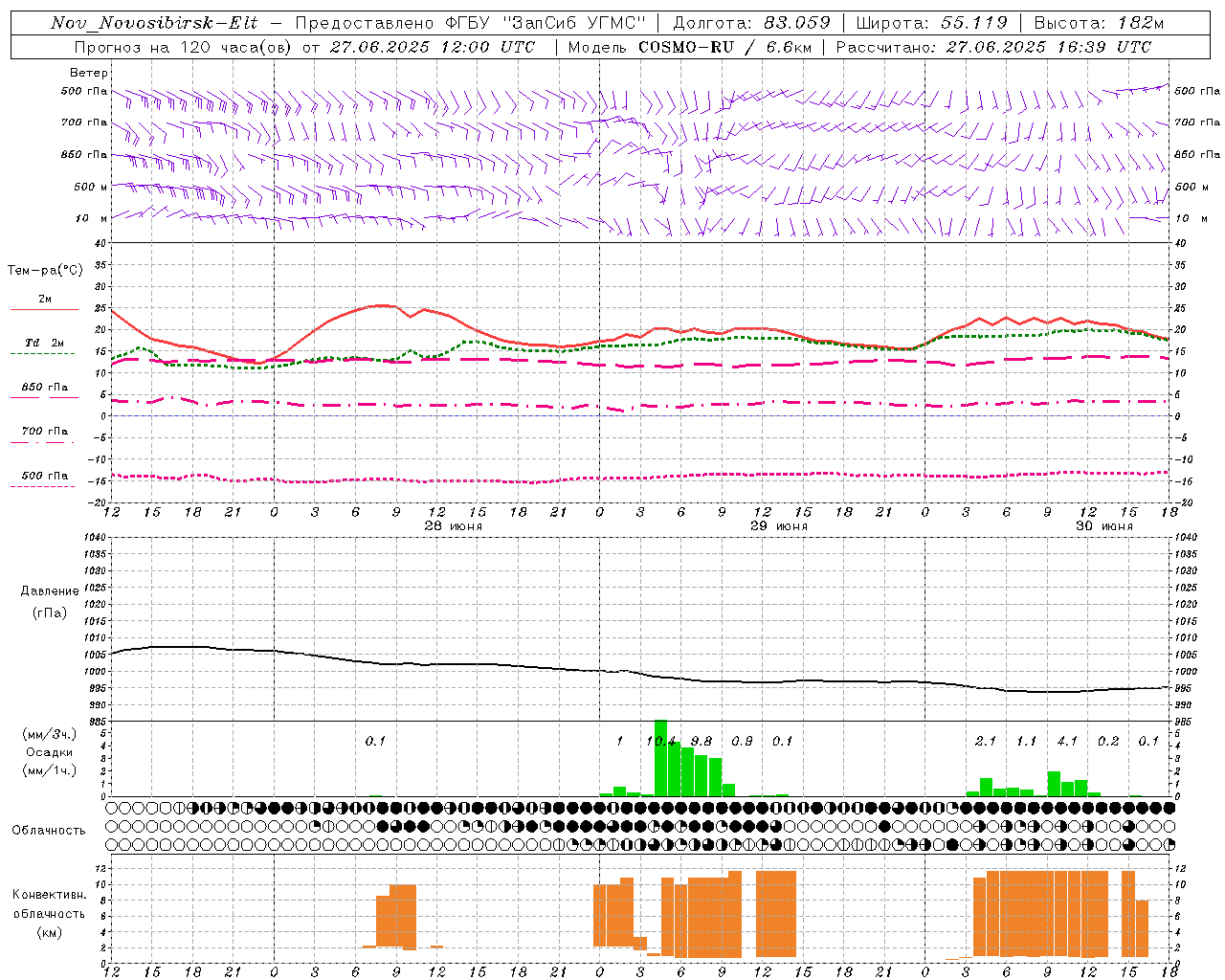Click the Td 2м legend entry
This screenshot has height=980, width=1225.
click(44, 343)
